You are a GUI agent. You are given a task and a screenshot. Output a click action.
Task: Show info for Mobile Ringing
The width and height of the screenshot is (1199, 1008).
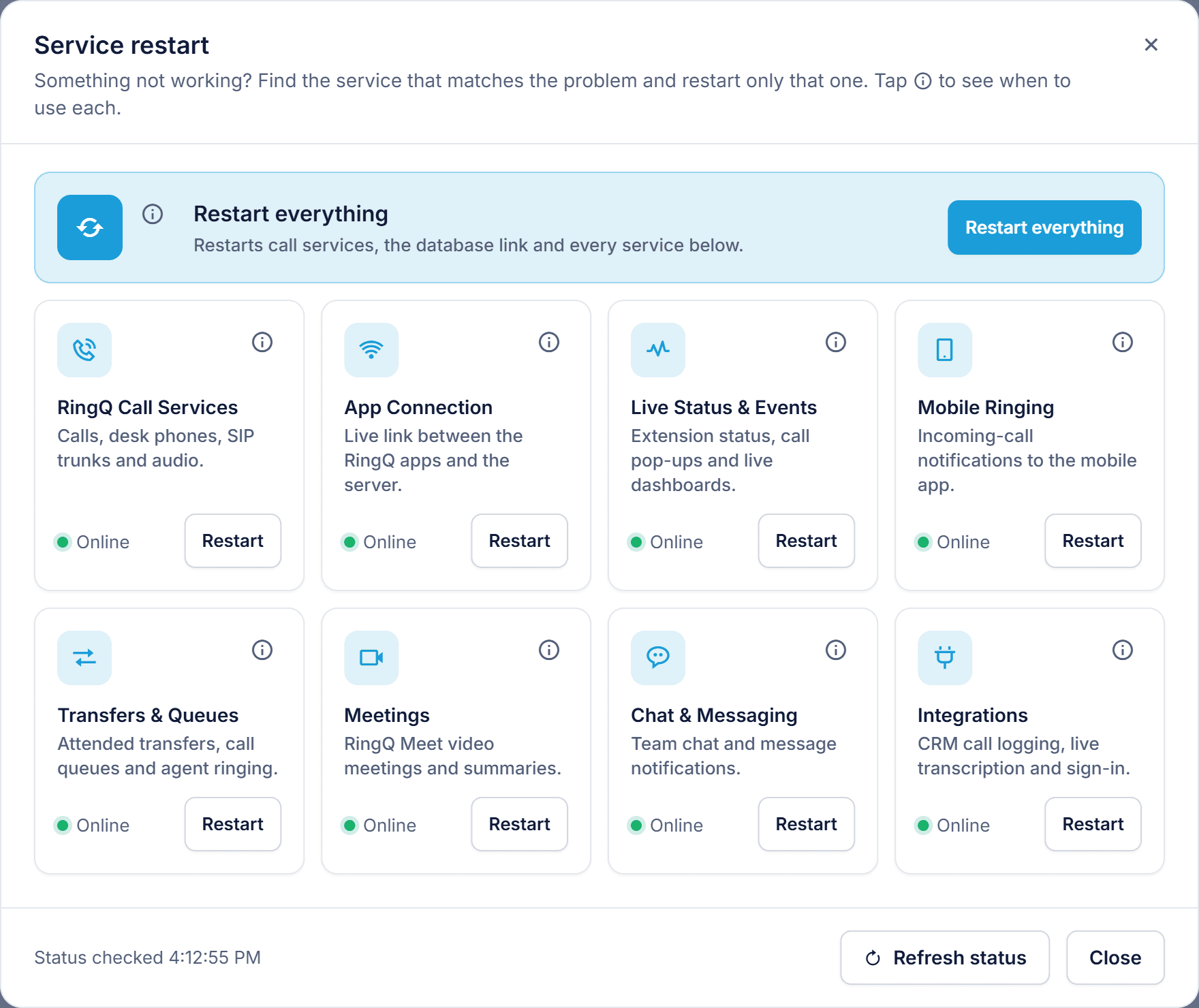(x=1123, y=342)
